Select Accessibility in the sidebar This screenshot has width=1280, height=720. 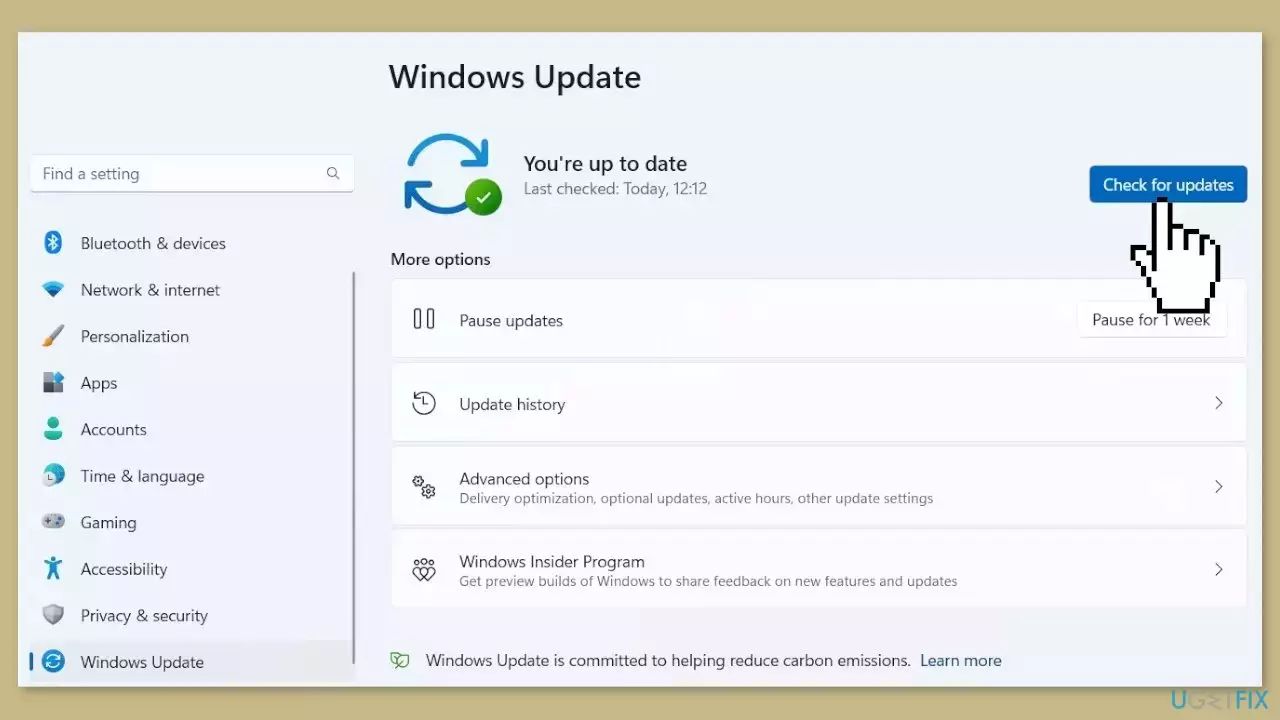pos(124,569)
